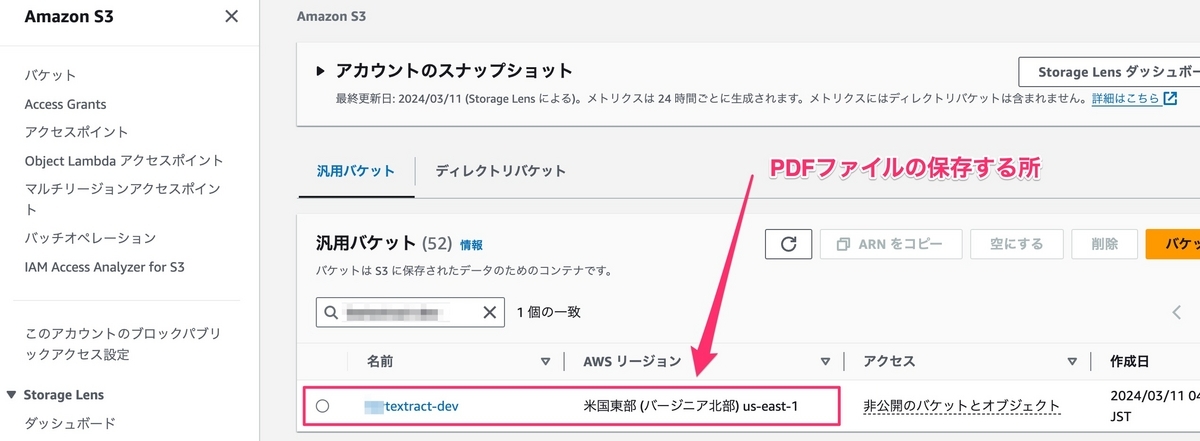Switch to the 汎用バケット tab
1200x441 pixels.
click(x=356, y=171)
